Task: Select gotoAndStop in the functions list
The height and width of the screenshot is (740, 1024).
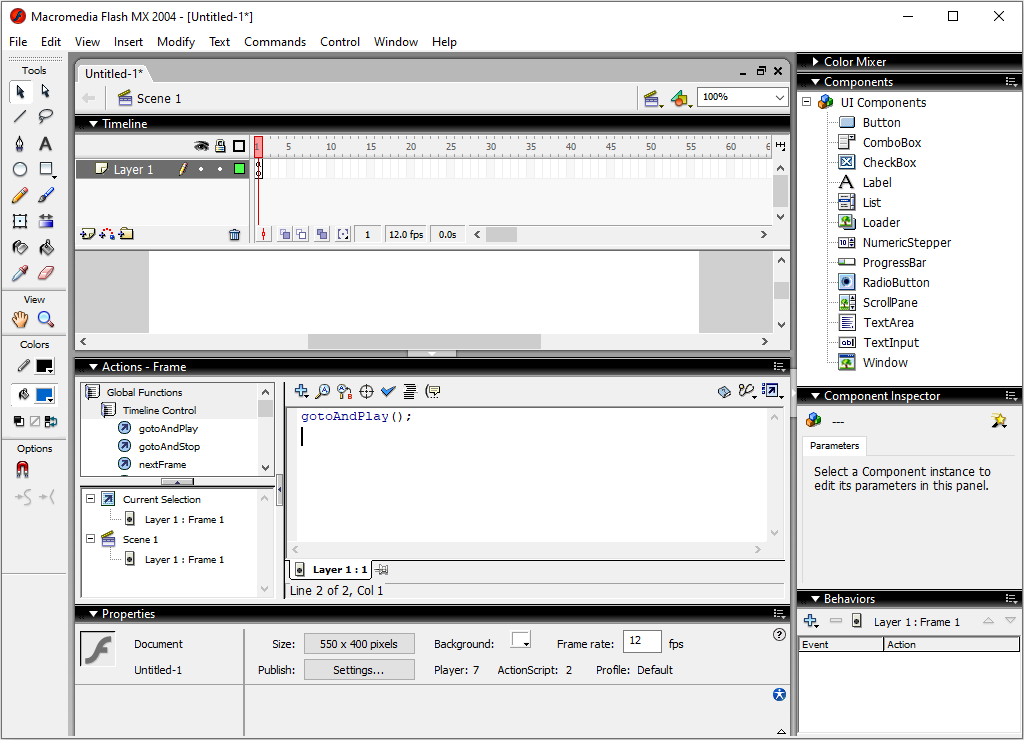Action: (169, 447)
